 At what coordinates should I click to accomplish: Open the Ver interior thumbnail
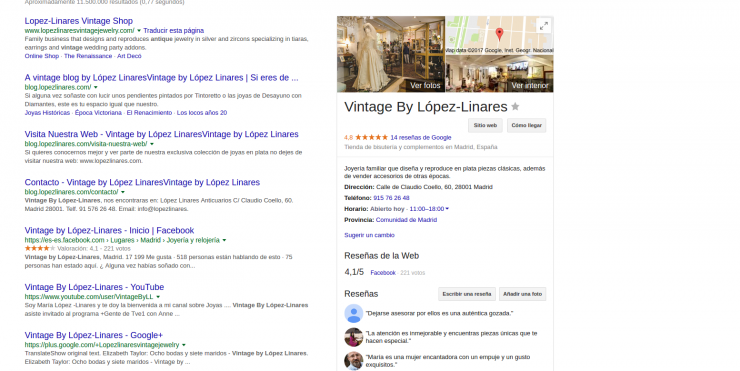(x=500, y=74)
